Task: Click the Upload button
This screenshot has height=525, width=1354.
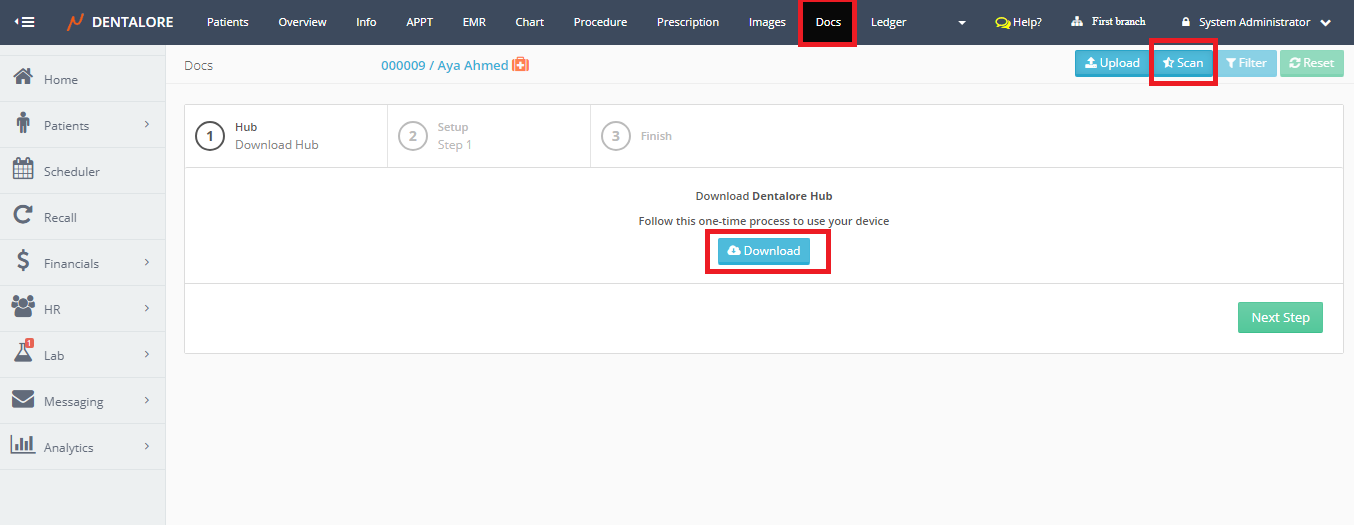Action: click(x=1112, y=63)
